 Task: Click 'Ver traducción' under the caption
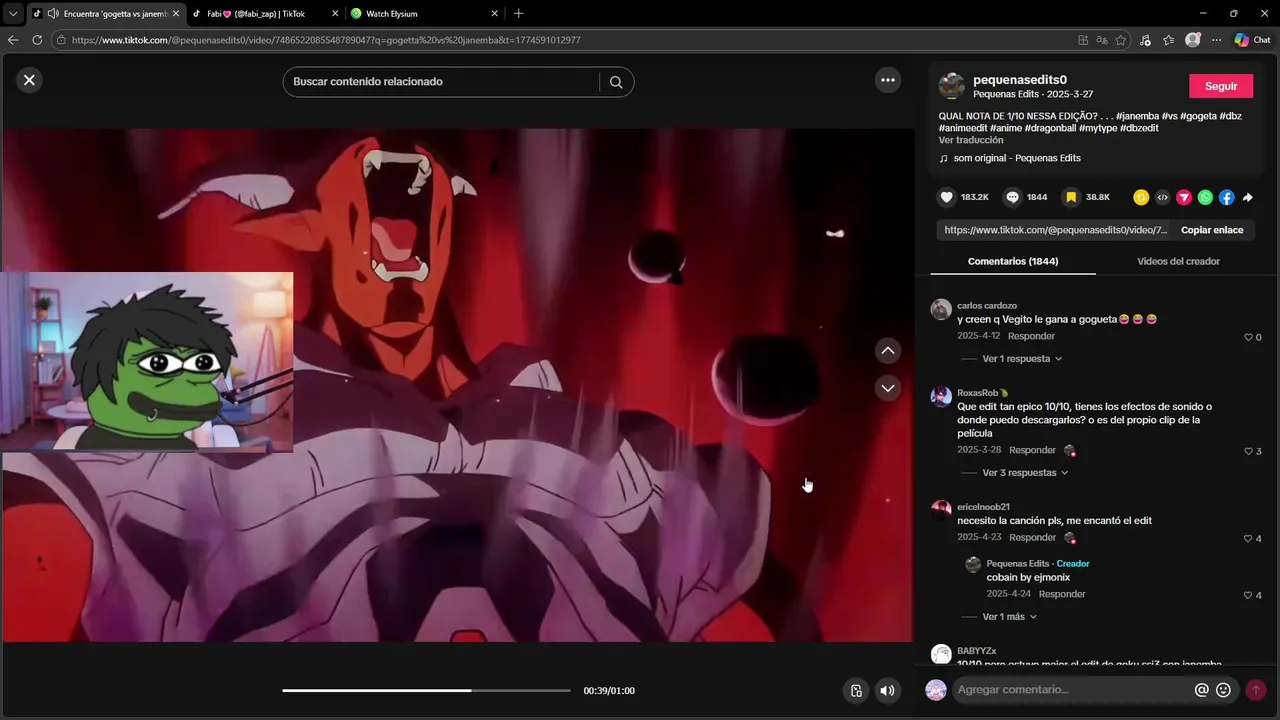[x=971, y=140]
